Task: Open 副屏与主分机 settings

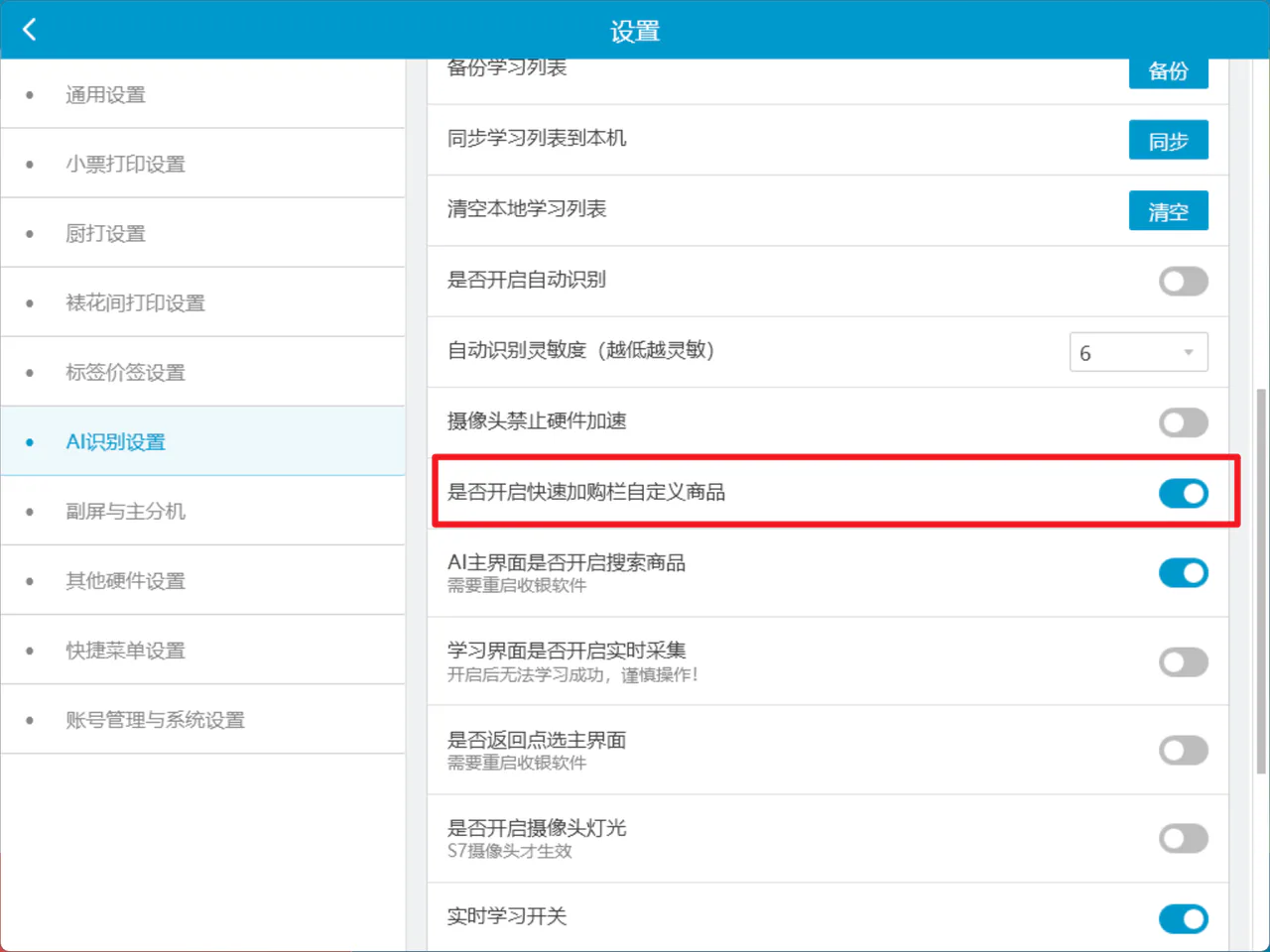Action: click(x=202, y=511)
